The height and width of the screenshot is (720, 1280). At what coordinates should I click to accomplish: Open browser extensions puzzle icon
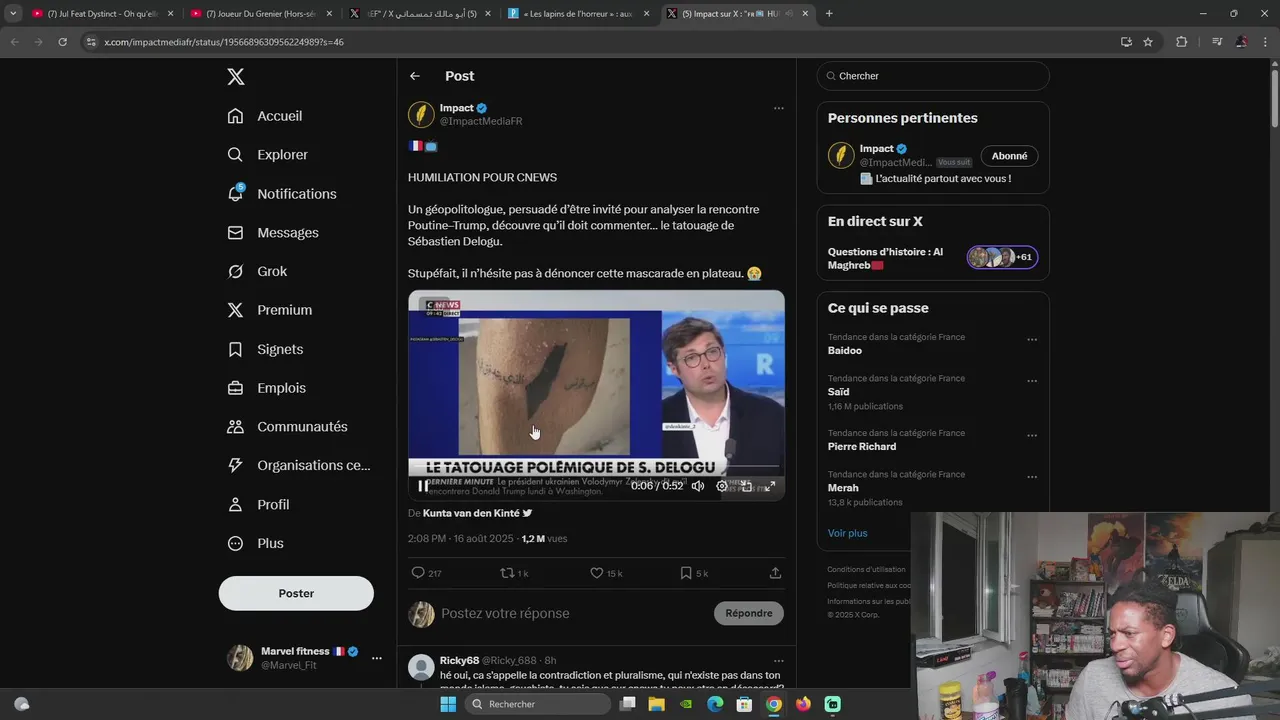pos(1181,42)
